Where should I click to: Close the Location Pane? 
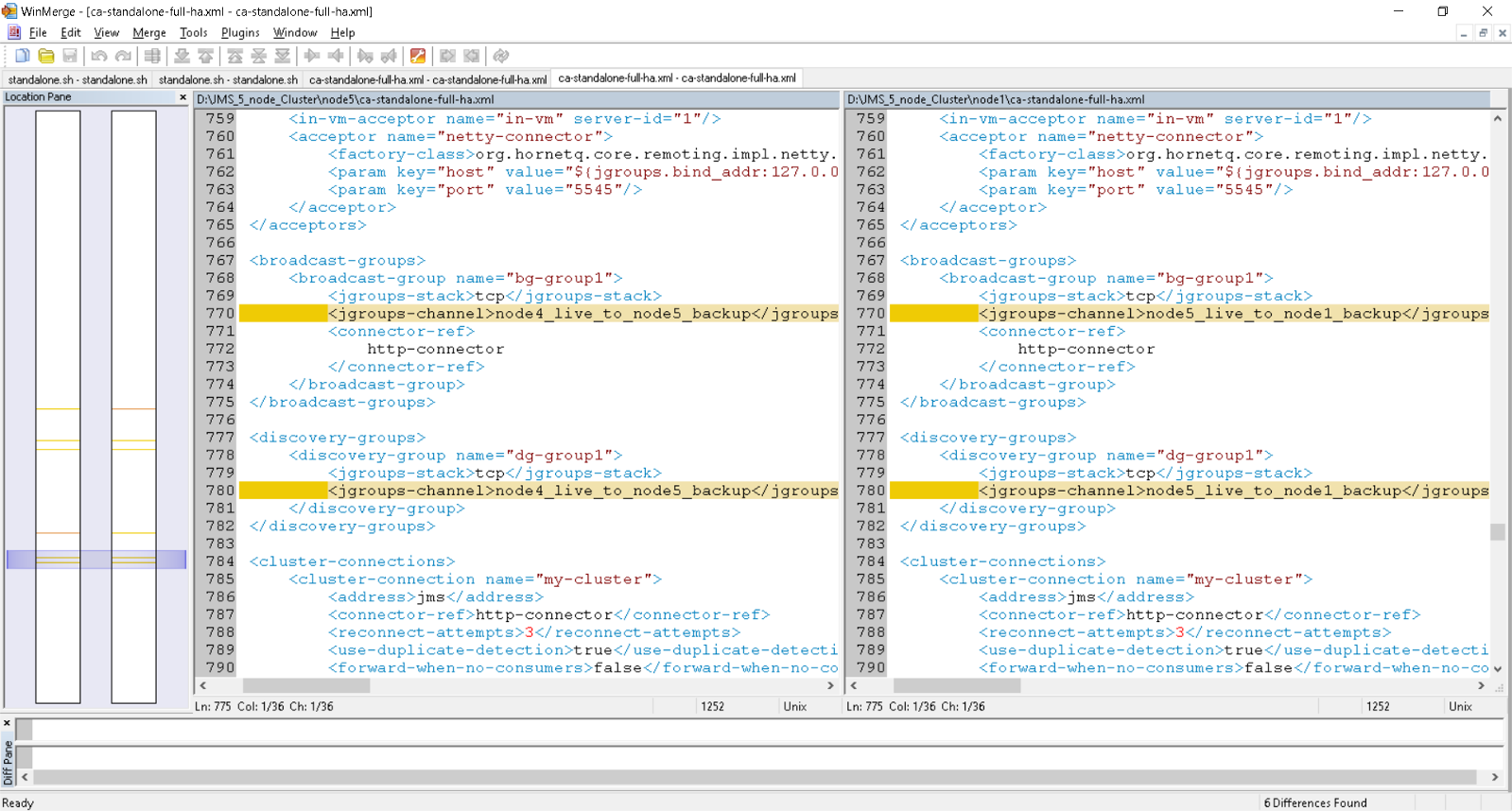click(182, 97)
